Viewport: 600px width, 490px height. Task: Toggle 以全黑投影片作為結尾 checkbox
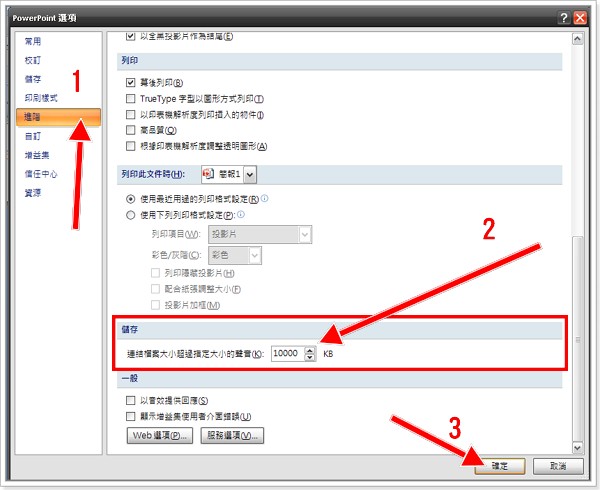130,36
